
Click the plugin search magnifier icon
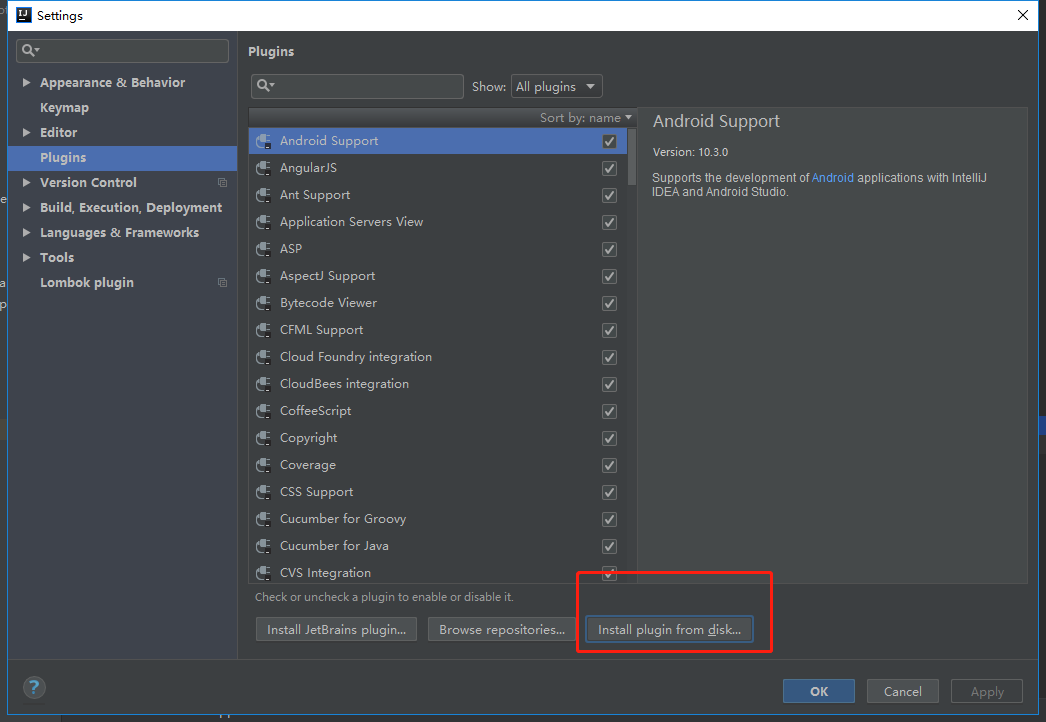(266, 85)
